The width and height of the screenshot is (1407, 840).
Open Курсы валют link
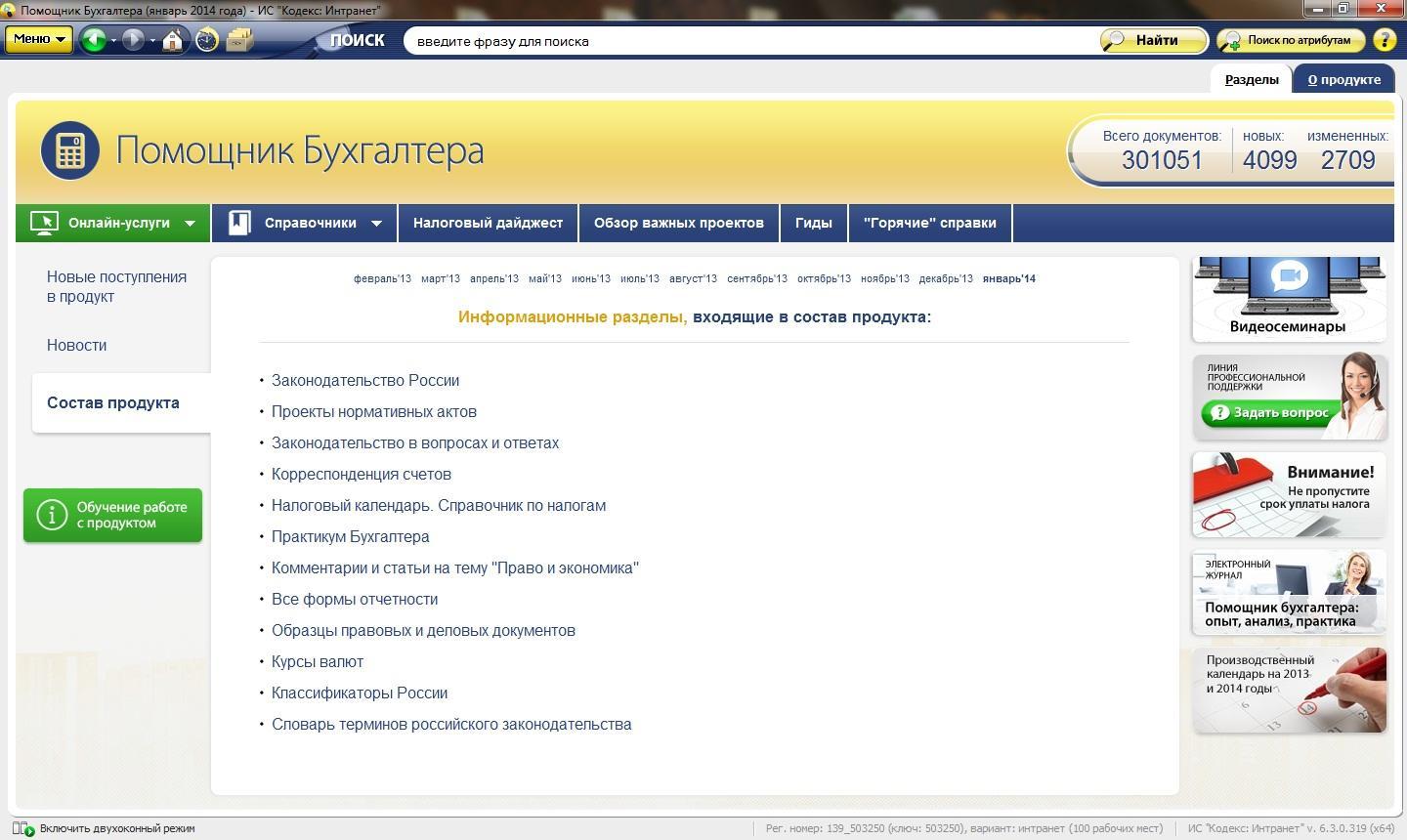pyautogui.click(x=318, y=662)
